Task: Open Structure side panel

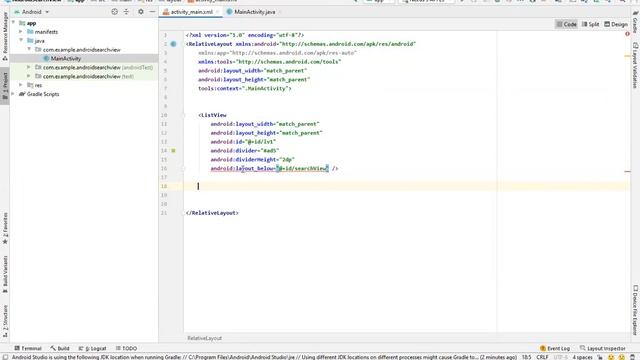Action: point(5,321)
